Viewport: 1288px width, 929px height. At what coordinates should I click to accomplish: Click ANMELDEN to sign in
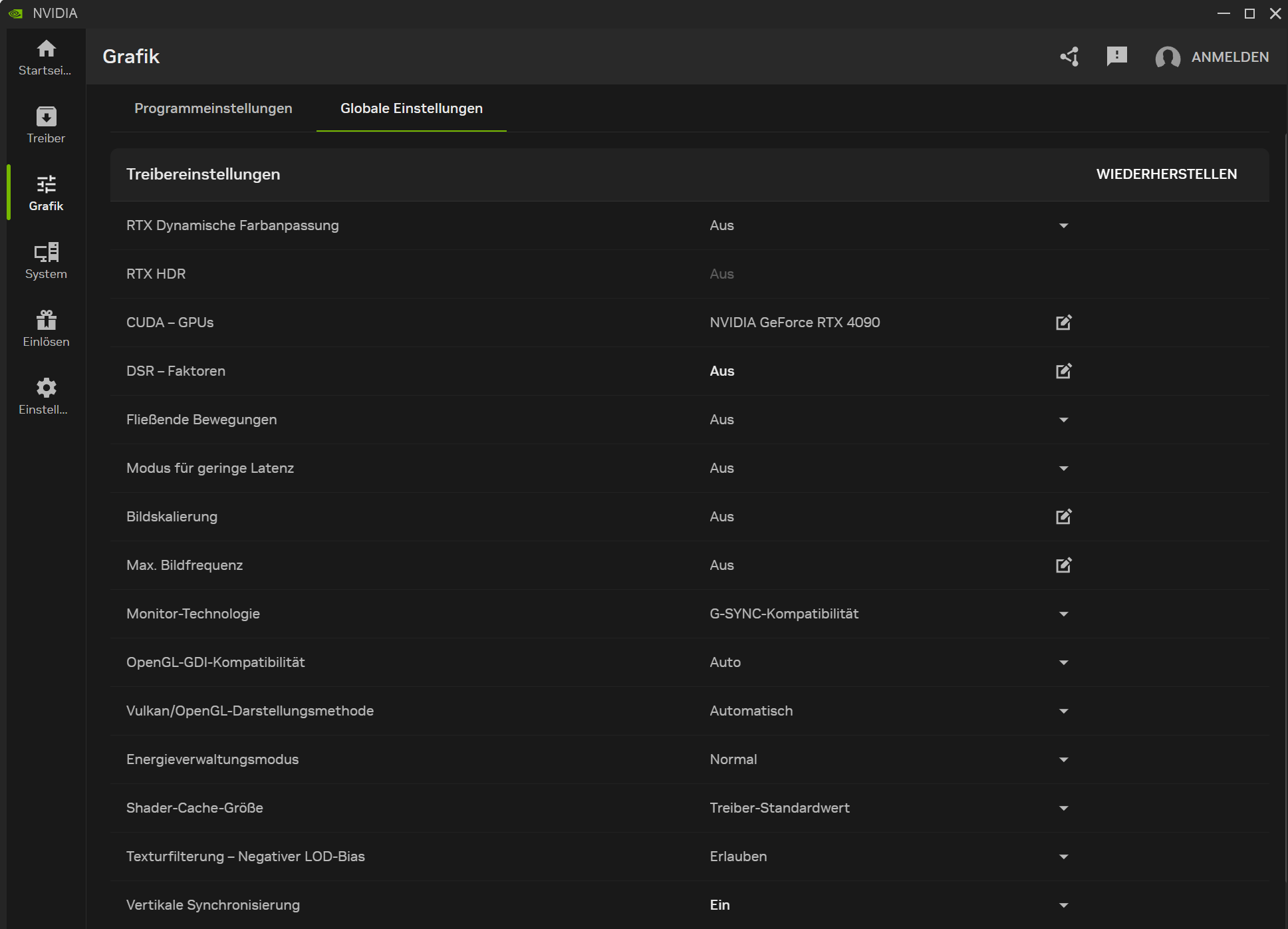[1229, 57]
